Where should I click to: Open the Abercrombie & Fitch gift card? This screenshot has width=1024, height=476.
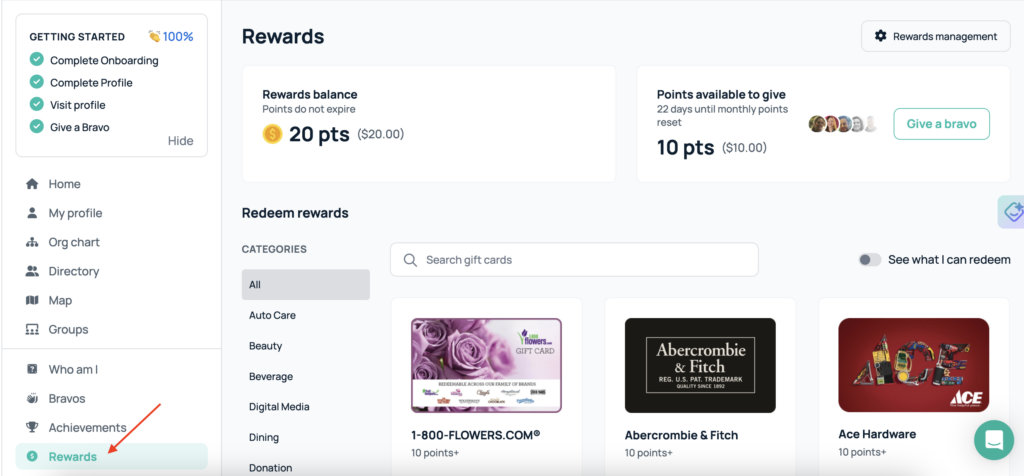[x=700, y=365]
